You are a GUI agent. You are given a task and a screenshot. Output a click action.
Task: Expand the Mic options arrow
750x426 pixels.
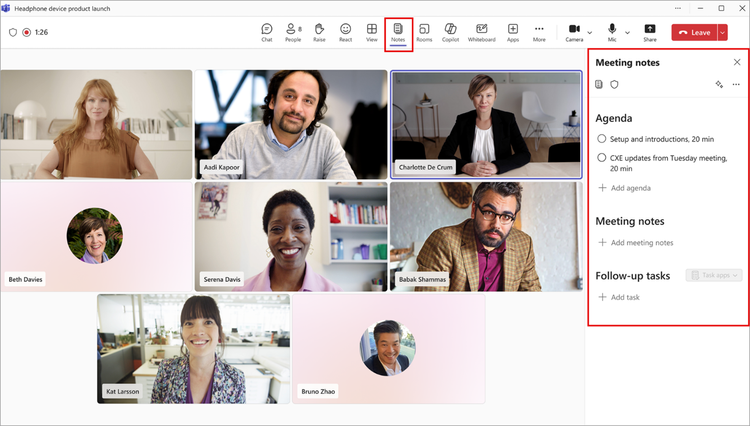pos(628,33)
